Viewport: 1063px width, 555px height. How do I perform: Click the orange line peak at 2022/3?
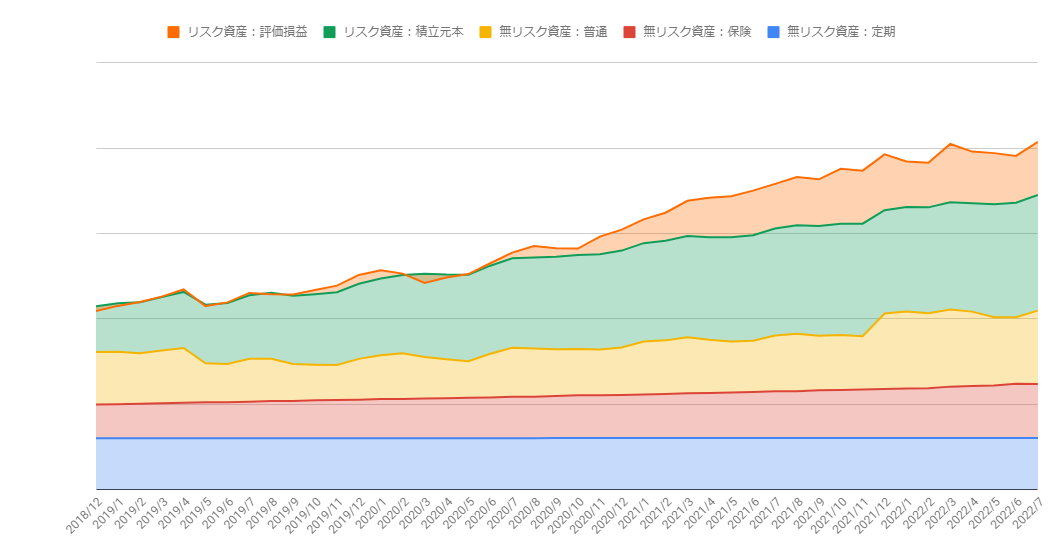[950, 144]
